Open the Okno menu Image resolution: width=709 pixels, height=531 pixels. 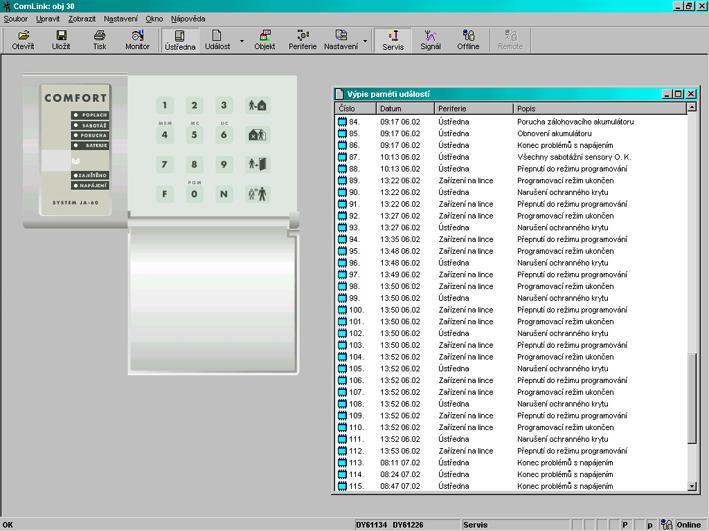(154, 19)
